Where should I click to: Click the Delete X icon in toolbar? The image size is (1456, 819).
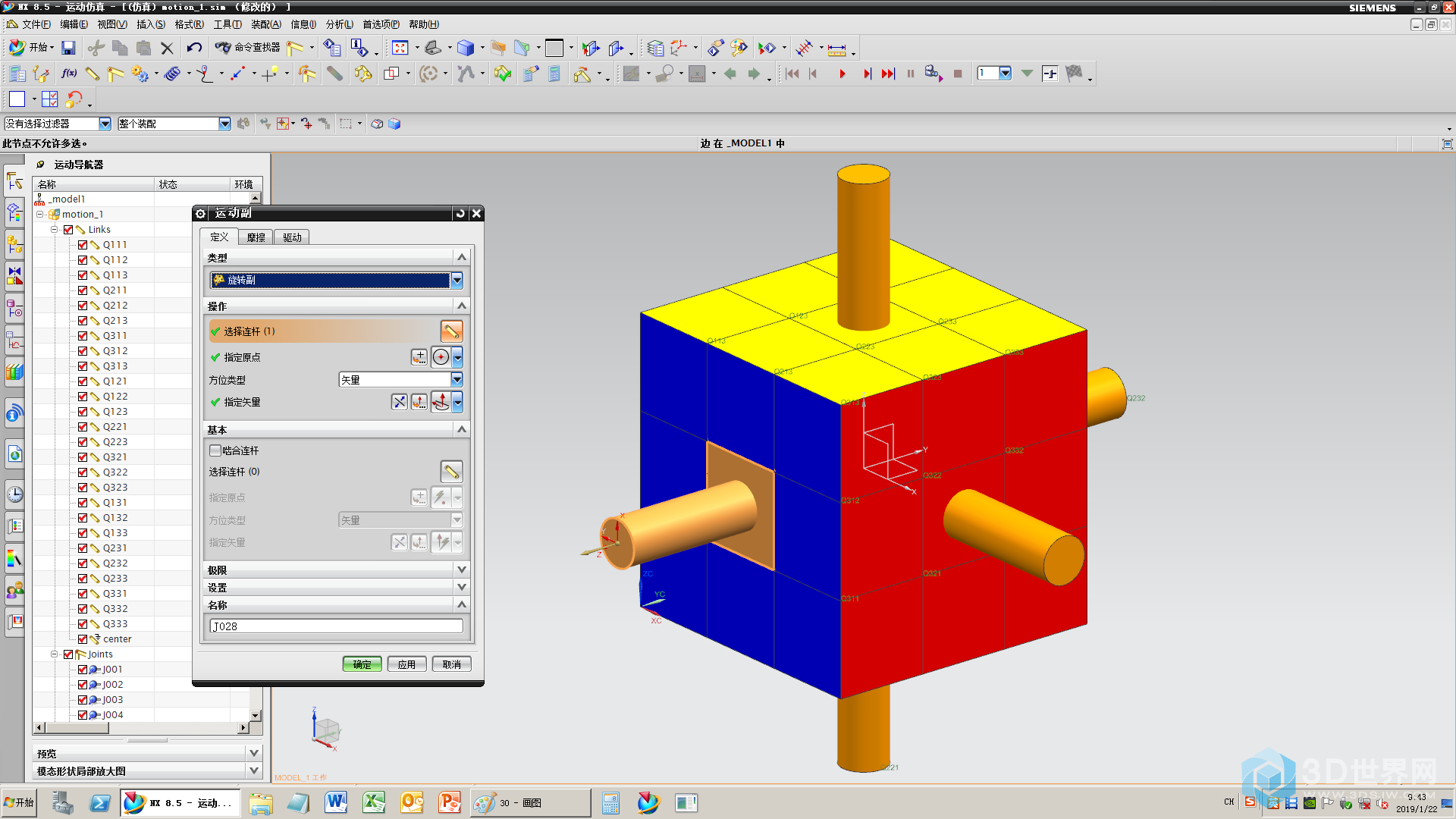[x=167, y=48]
